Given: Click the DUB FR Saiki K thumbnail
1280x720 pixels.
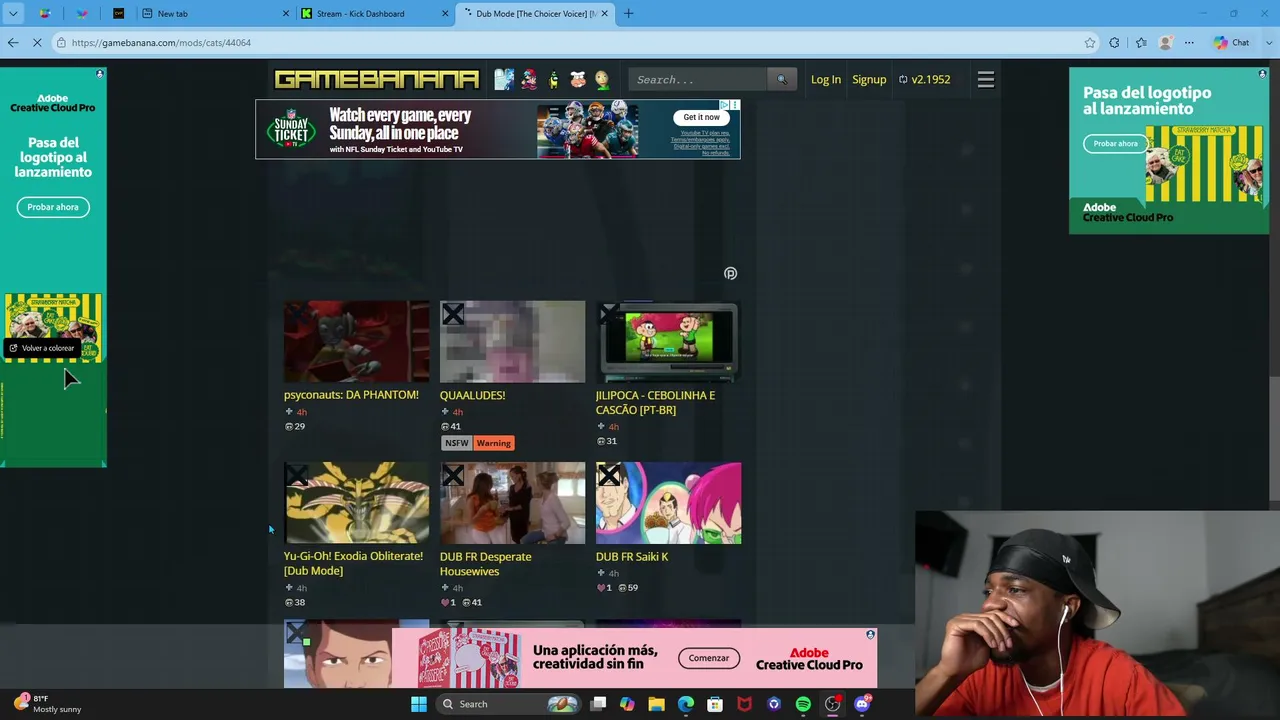Looking at the screenshot, I should point(669,503).
